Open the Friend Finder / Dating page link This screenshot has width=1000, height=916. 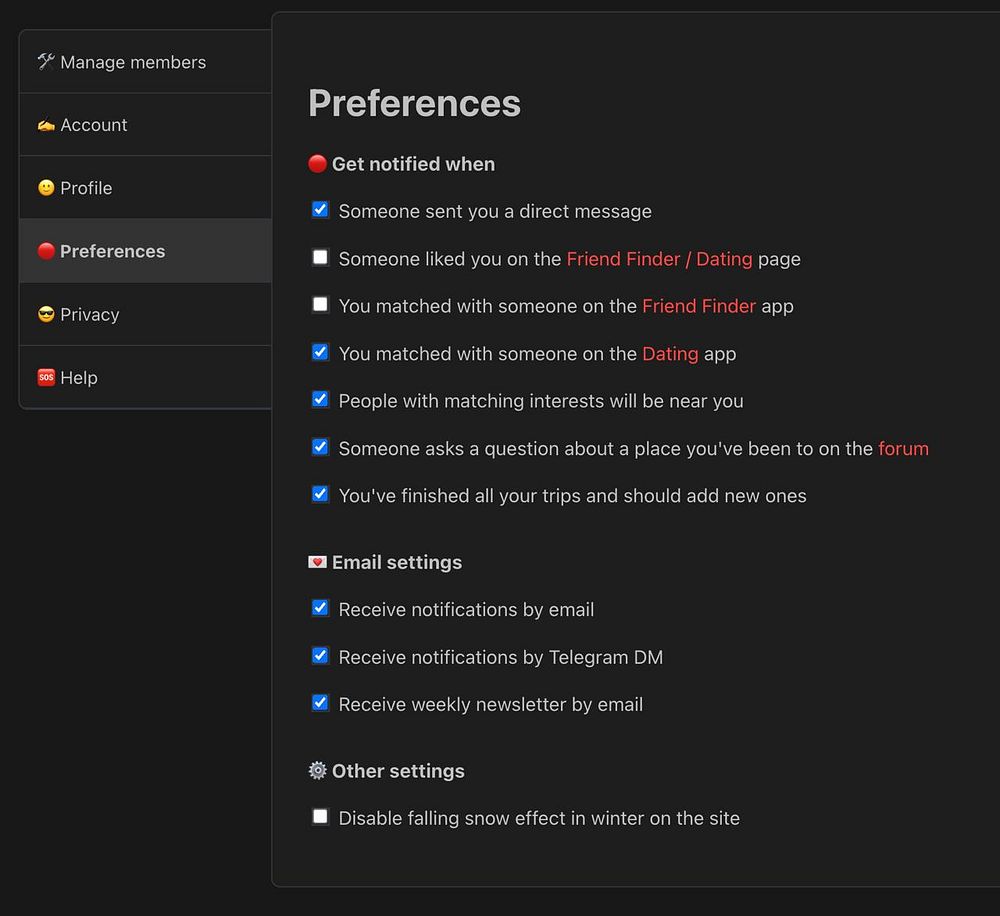659,259
